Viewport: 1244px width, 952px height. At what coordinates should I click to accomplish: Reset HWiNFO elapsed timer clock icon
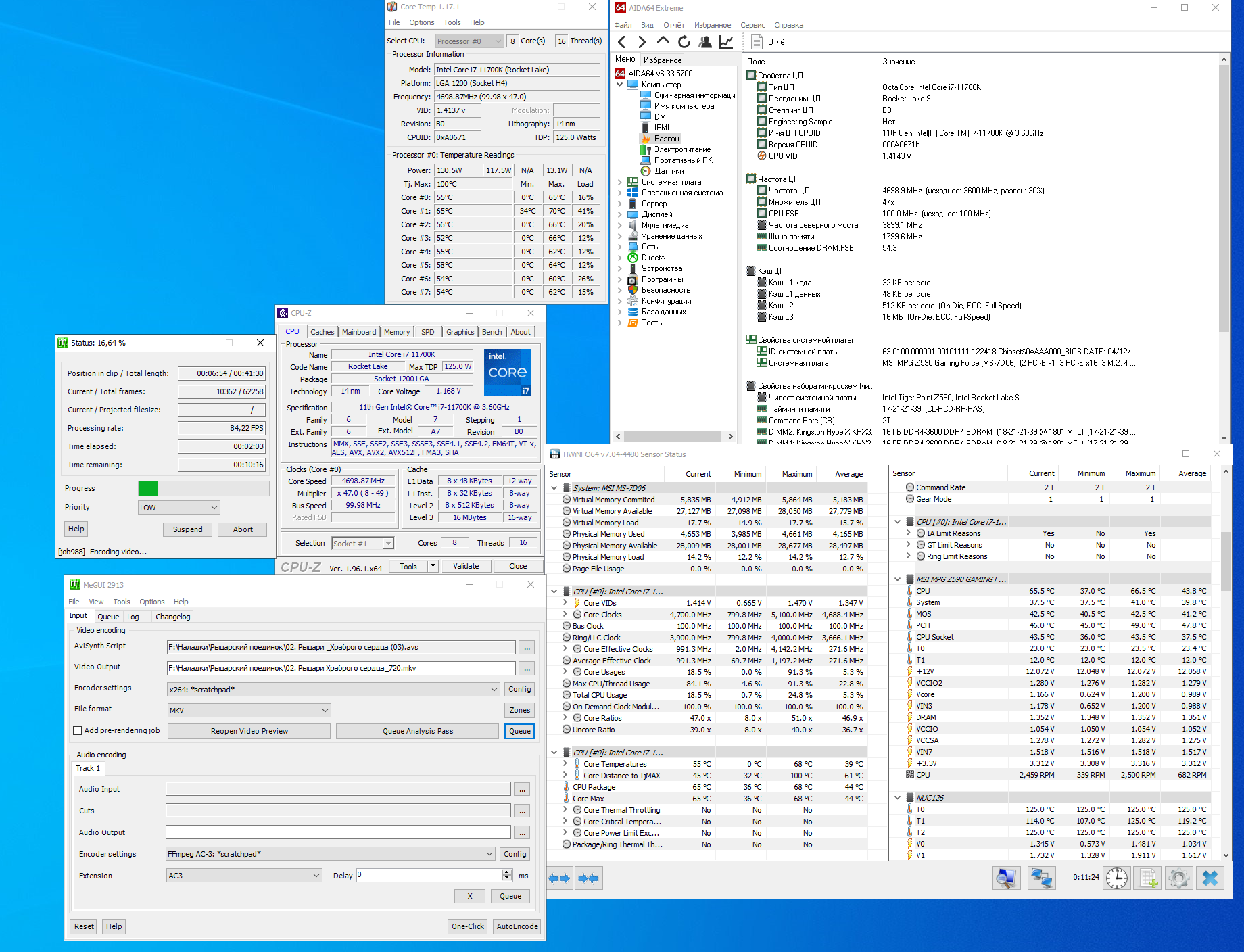1117,878
